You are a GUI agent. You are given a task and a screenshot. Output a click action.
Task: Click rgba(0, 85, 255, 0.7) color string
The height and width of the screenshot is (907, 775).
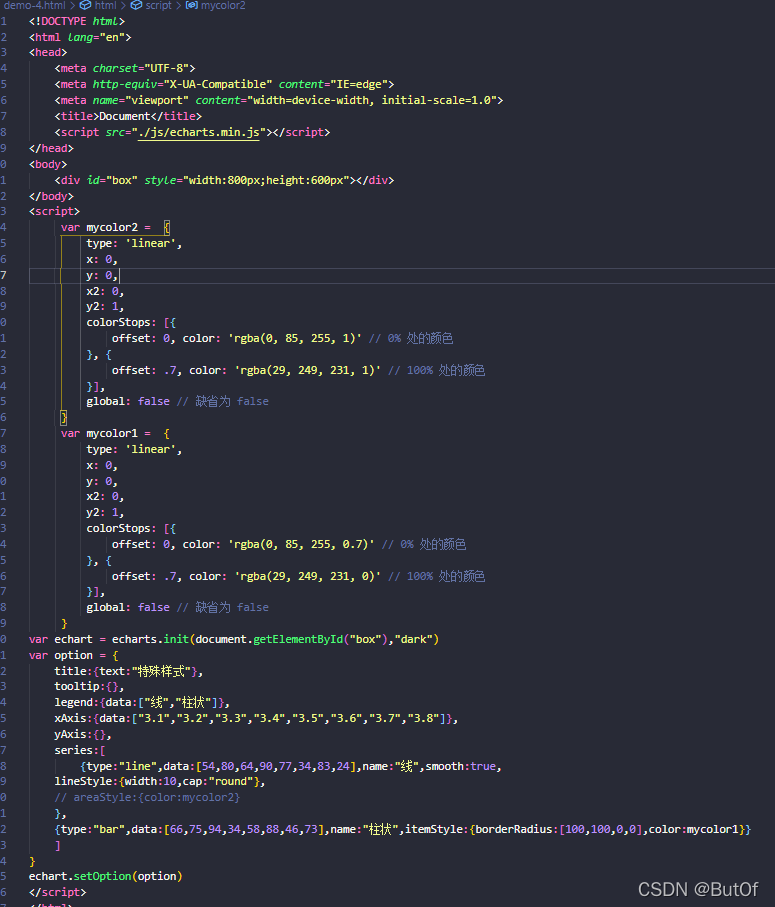(x=301, y=544)
